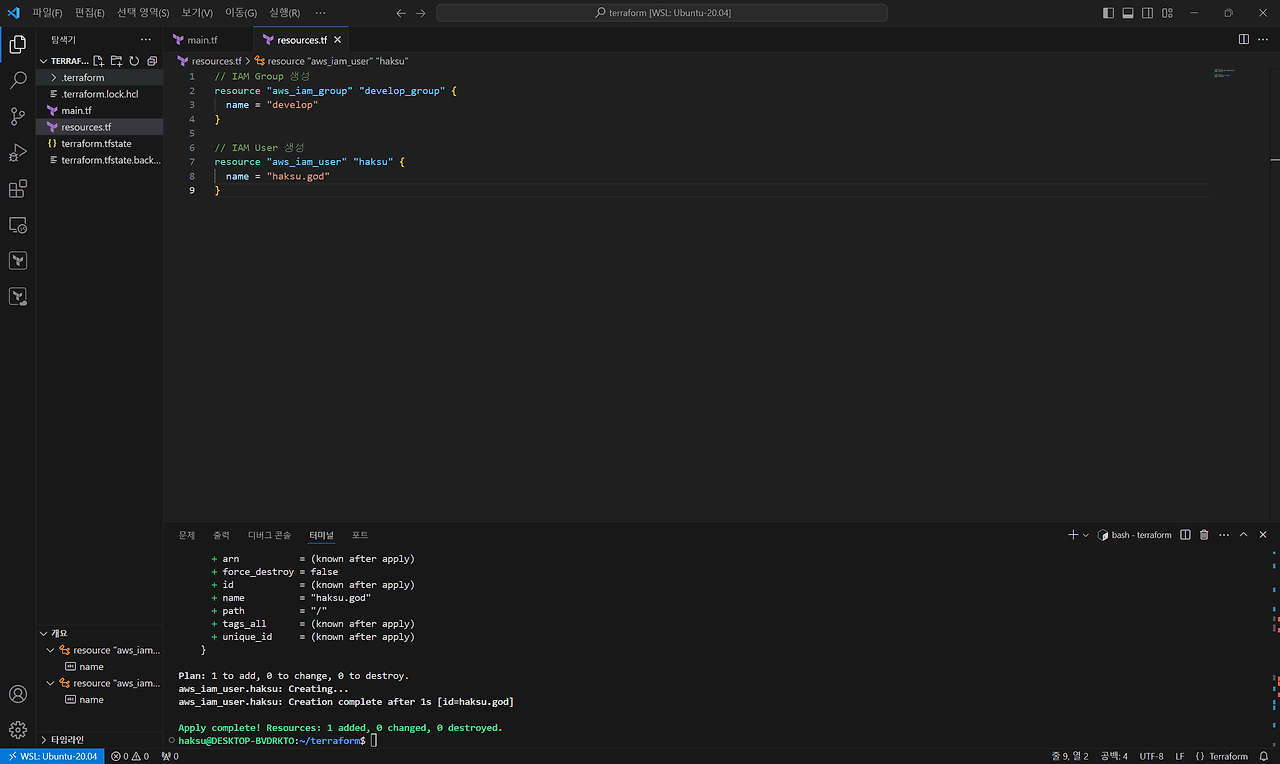Open Source Control view
Viewport: 1280px width, 764px height.
(18, 117)
